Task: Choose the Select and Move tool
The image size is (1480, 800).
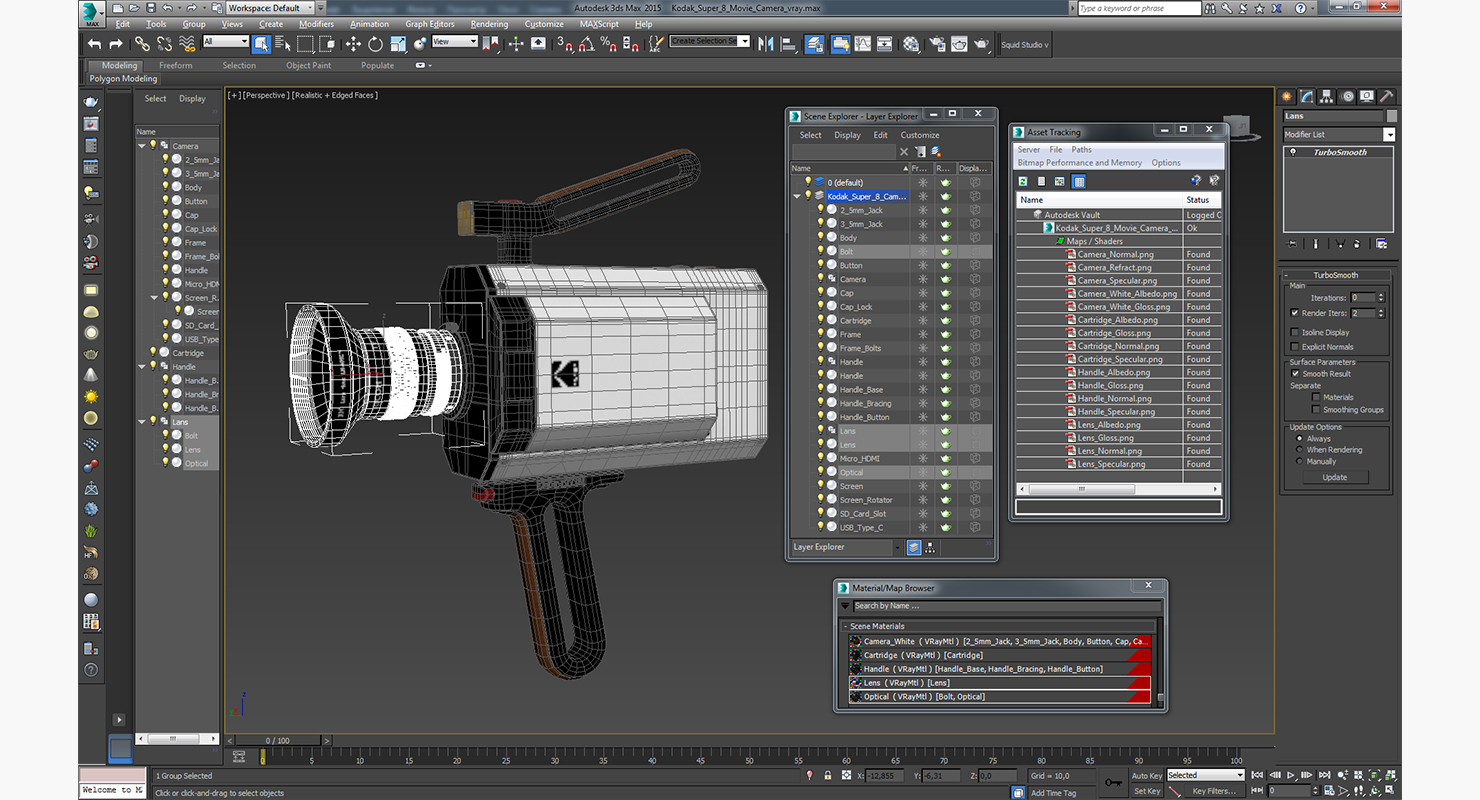Action: click(353, 44)
